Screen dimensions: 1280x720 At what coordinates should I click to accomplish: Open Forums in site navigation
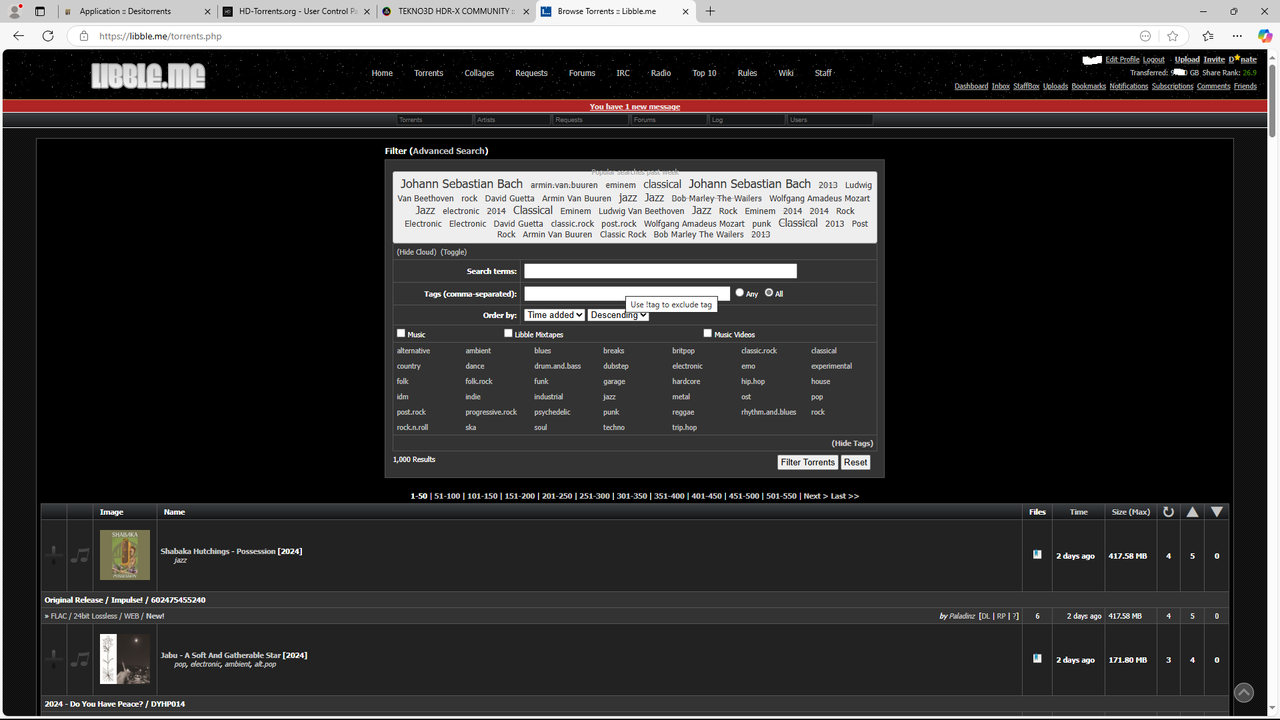tap(582, 73)
